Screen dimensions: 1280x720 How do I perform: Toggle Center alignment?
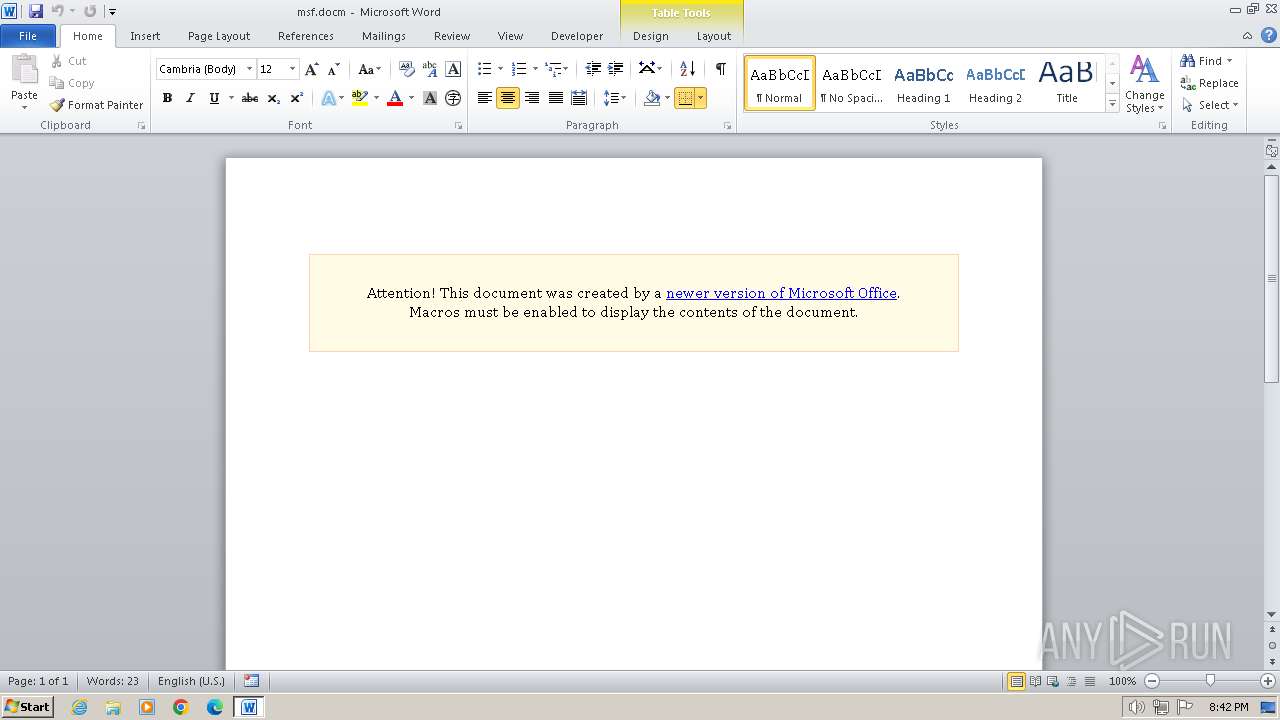[x=508, y=98]
